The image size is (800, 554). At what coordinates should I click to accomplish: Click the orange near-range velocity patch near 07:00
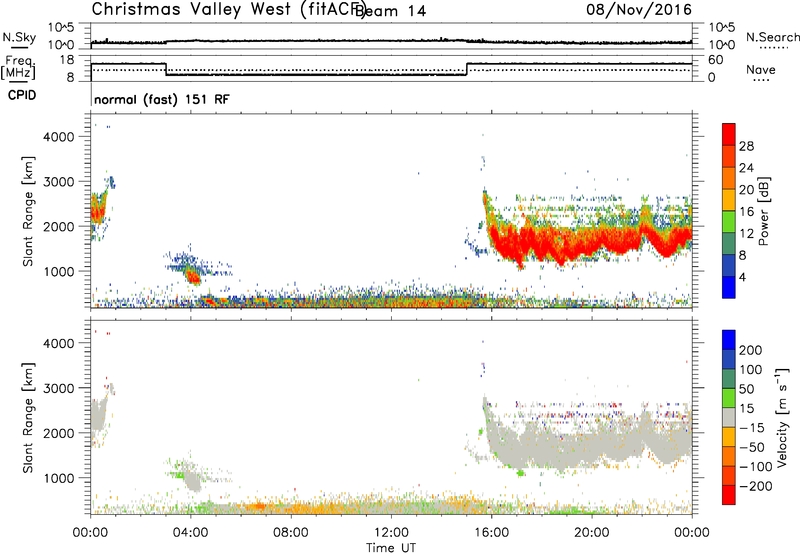click(258, 507)
